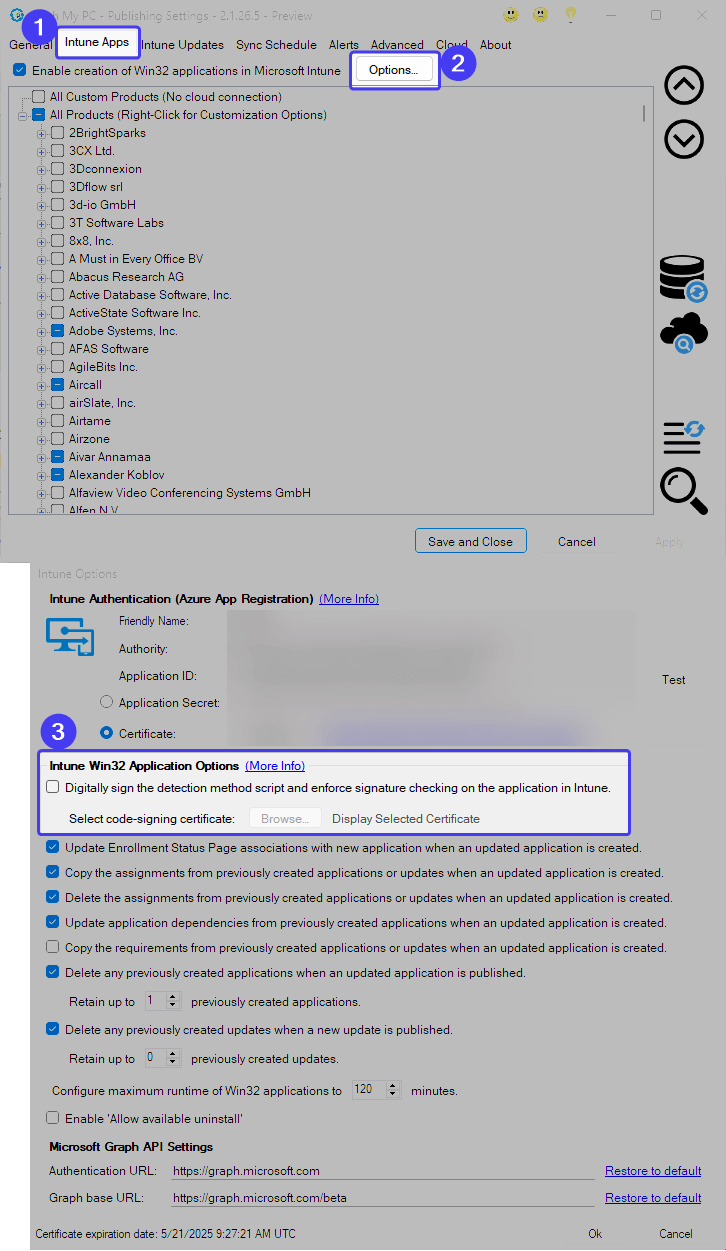Click the cloud search icon
726x1251 pixels.
[684, 333]
